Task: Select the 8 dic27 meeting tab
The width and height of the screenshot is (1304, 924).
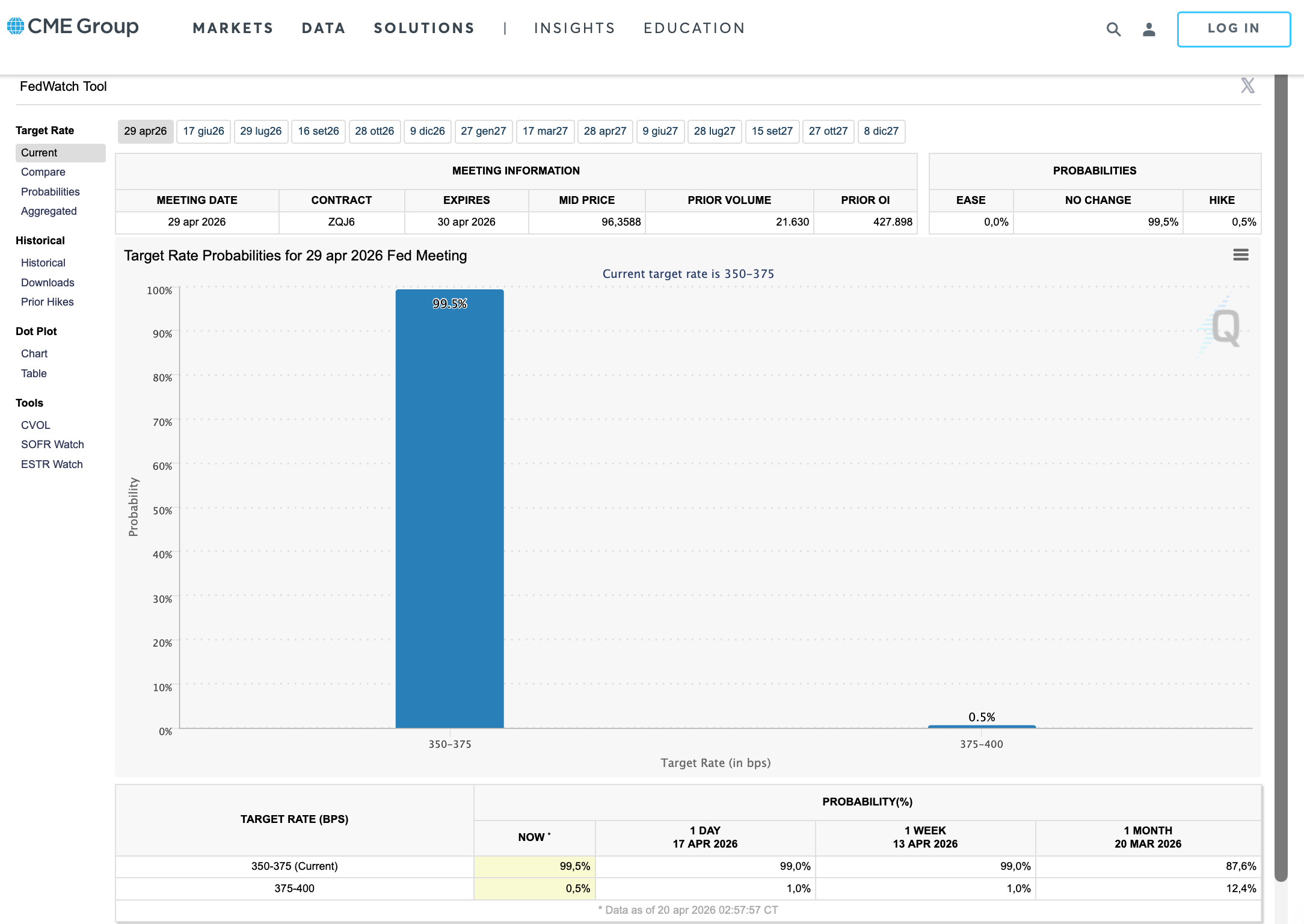Action: [881, 131]
